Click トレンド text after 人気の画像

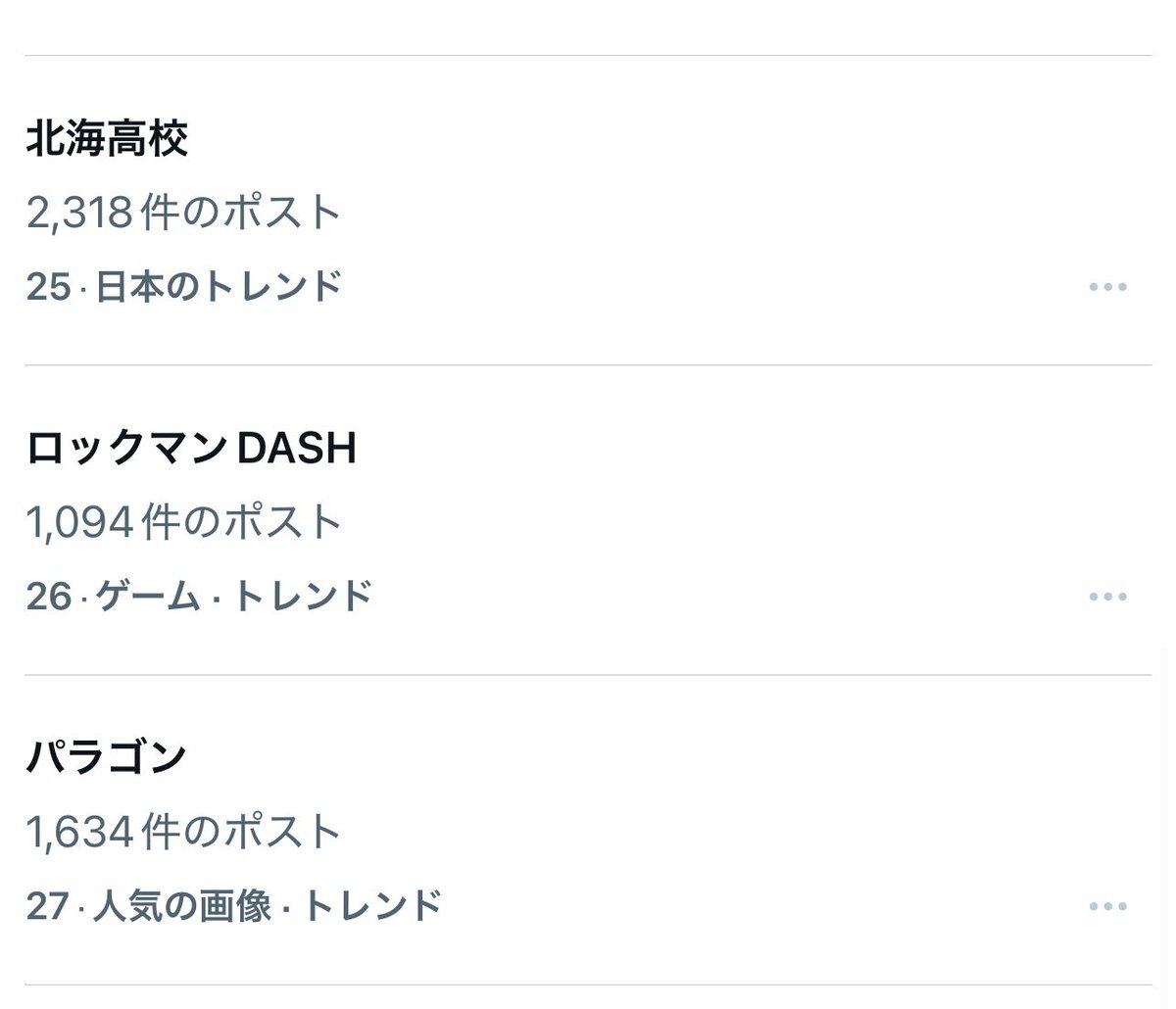click(x=372, y=906)
